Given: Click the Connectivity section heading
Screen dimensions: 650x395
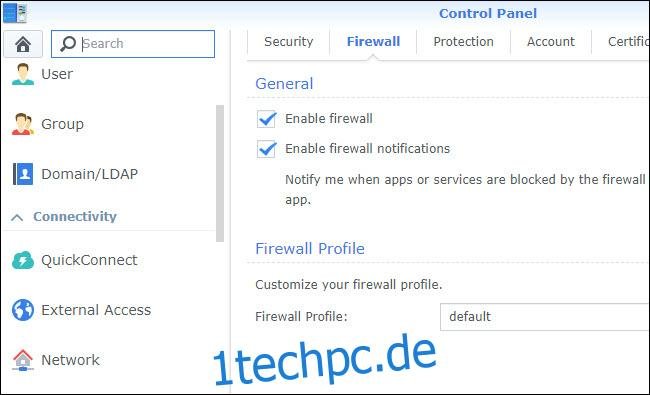Looking at the screenshot, I should coord(75,216).
